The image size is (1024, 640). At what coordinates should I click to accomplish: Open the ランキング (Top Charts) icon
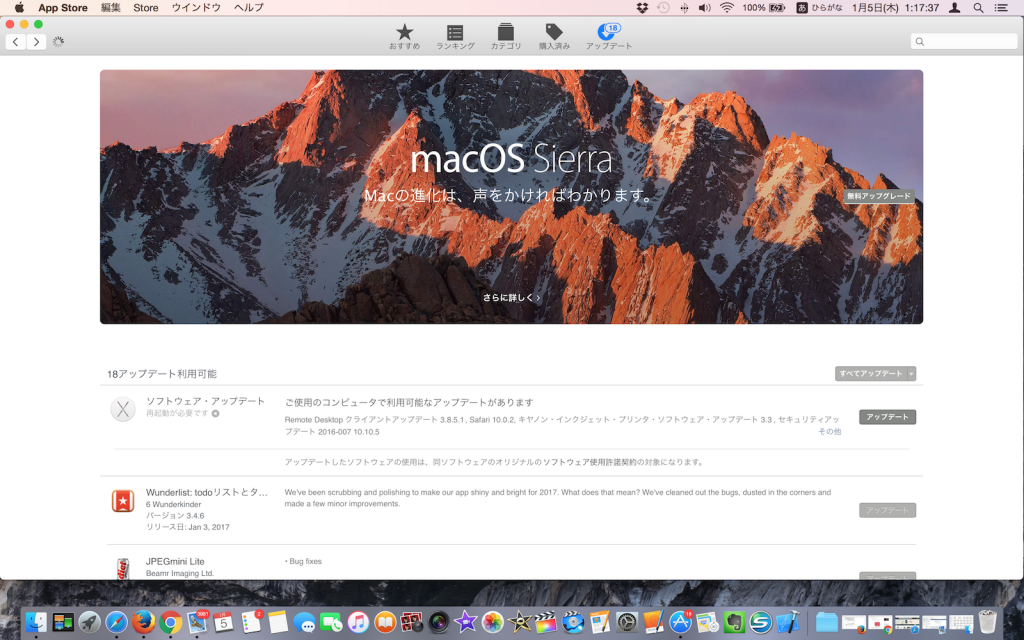[x=455, y=33]
